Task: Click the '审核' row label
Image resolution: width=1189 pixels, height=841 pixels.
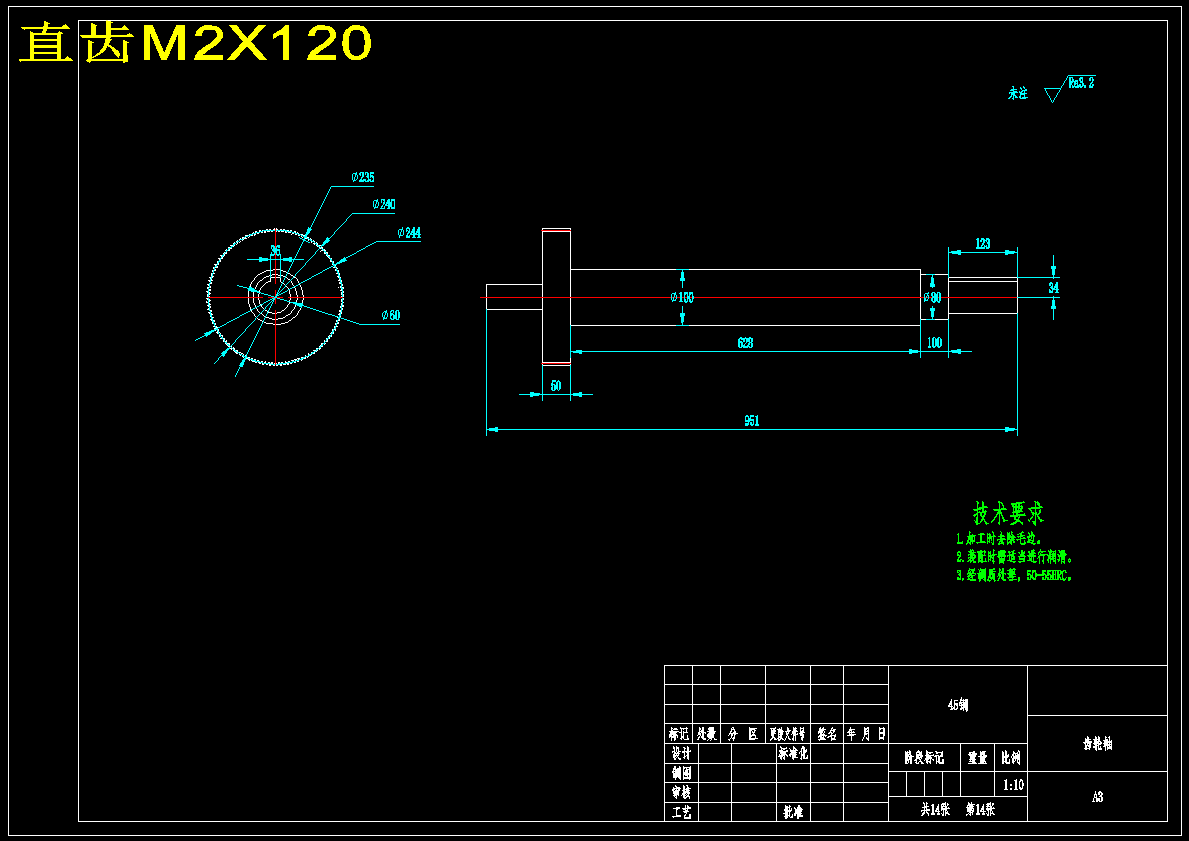Action: (681, 792)
